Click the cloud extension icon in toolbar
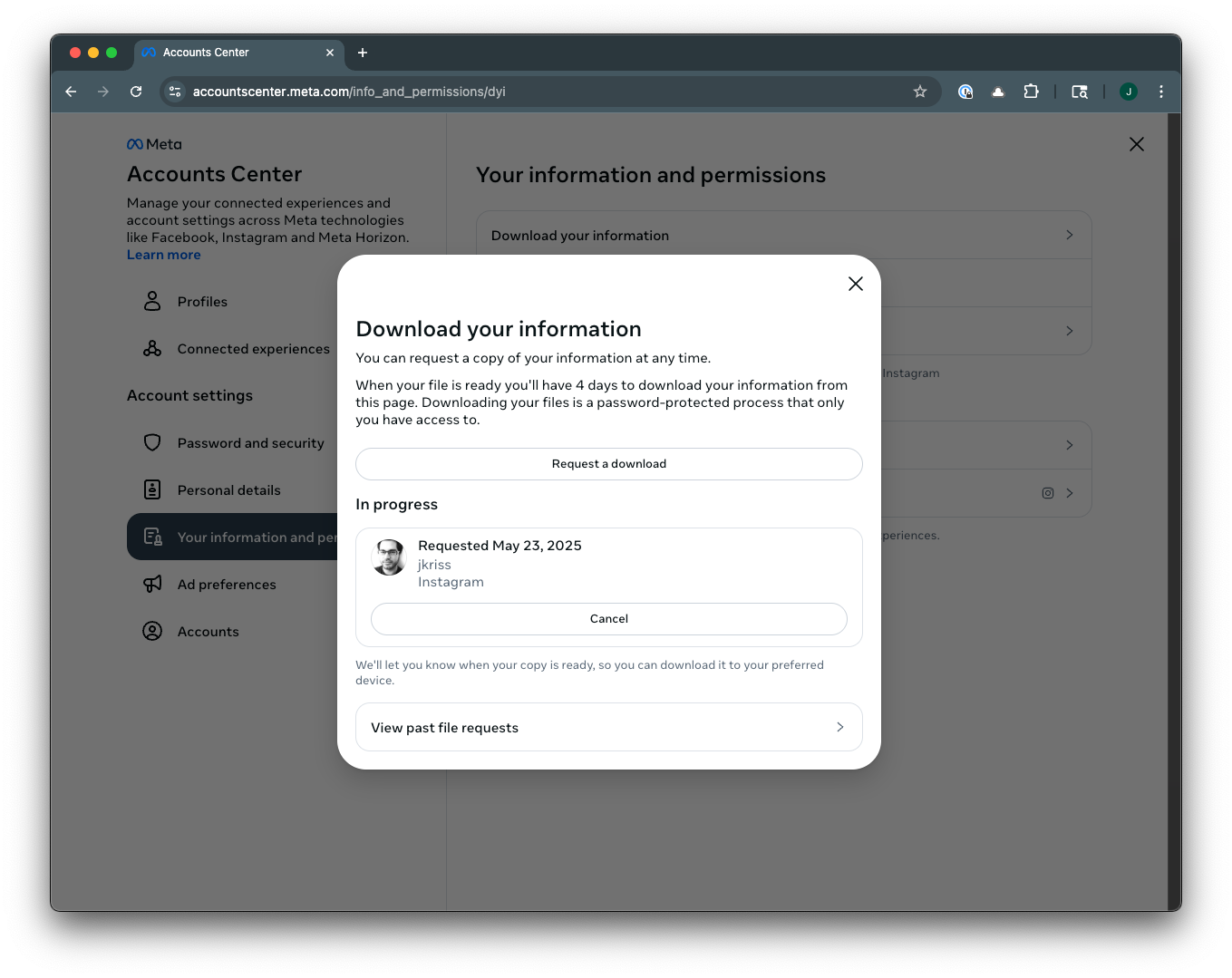 998,92
